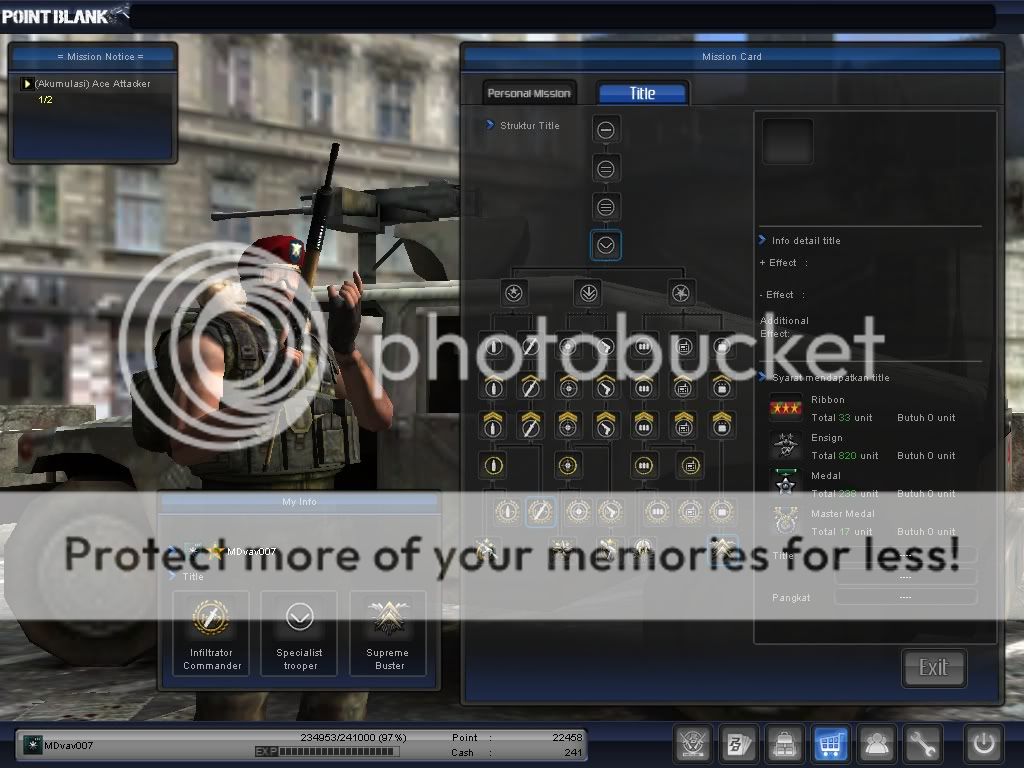Click the 'MDvav007' name in the bottom bar
The width and height of the screenshot is (1024, 768).
[x=69, y=745]
